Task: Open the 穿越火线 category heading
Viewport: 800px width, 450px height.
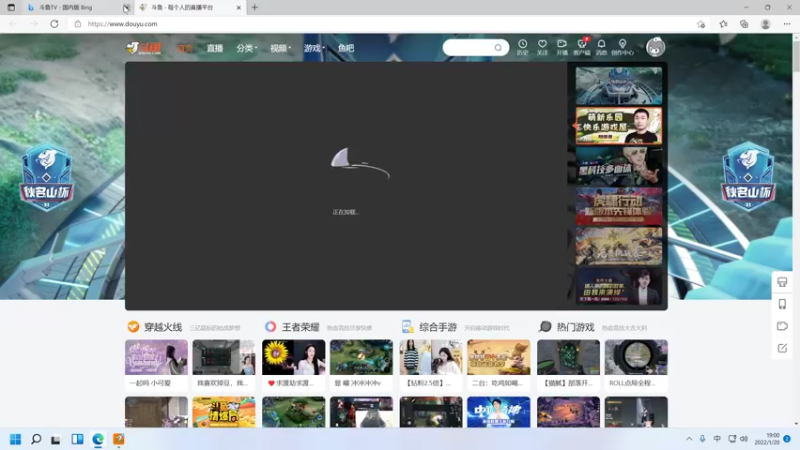Action: point(163,327)
